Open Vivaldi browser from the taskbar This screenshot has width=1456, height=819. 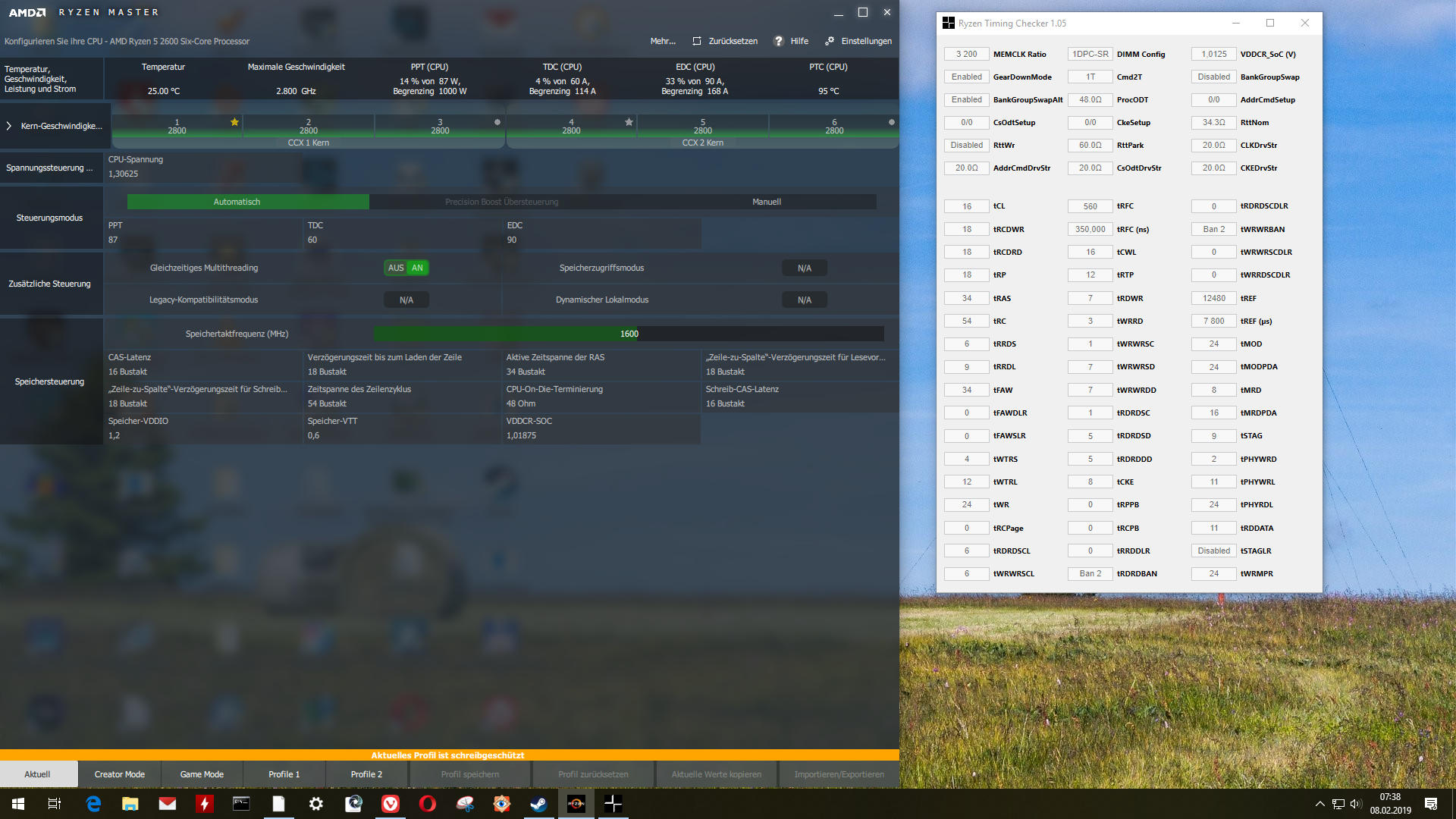point(391,804)
